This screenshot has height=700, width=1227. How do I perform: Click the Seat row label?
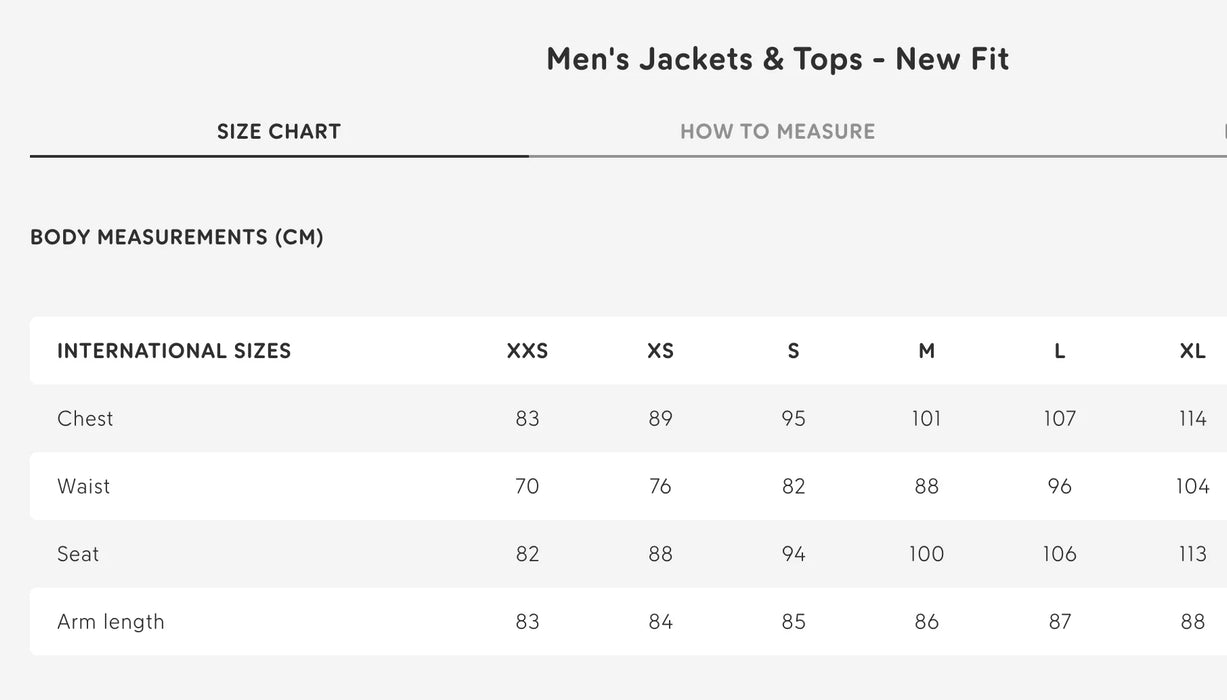click(x=78, y=554)
